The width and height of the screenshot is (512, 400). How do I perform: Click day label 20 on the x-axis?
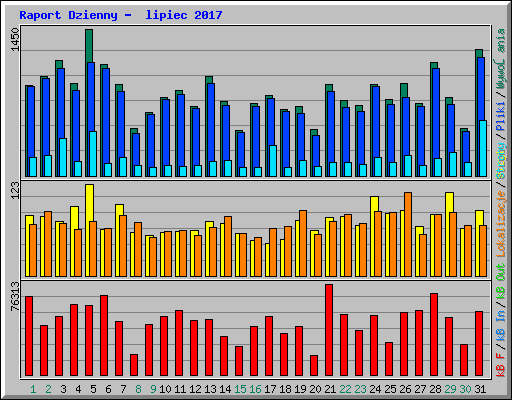(x=315, y=389)
